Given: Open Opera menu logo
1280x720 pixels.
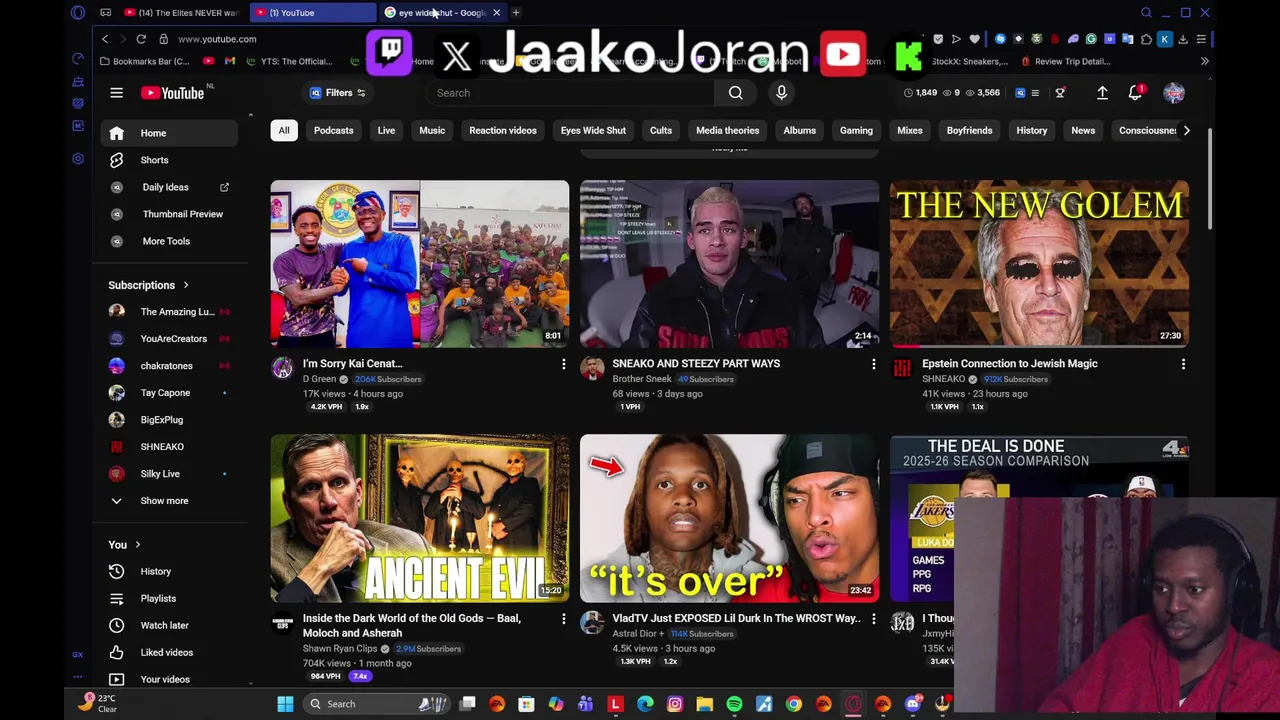Looking at the screenshot, I should [x=78, y=13].
